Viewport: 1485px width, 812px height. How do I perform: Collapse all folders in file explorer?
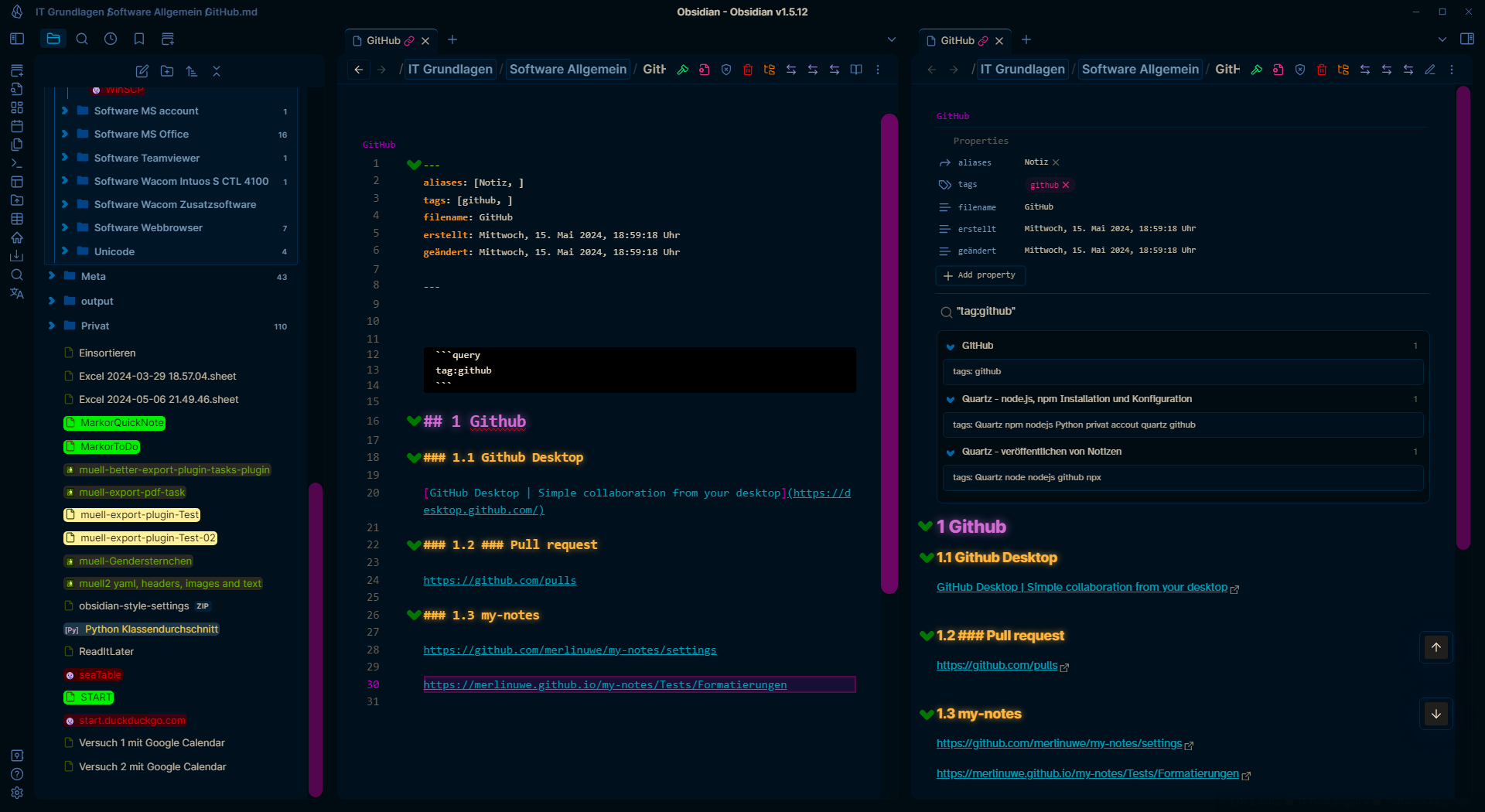click(217, 71)
